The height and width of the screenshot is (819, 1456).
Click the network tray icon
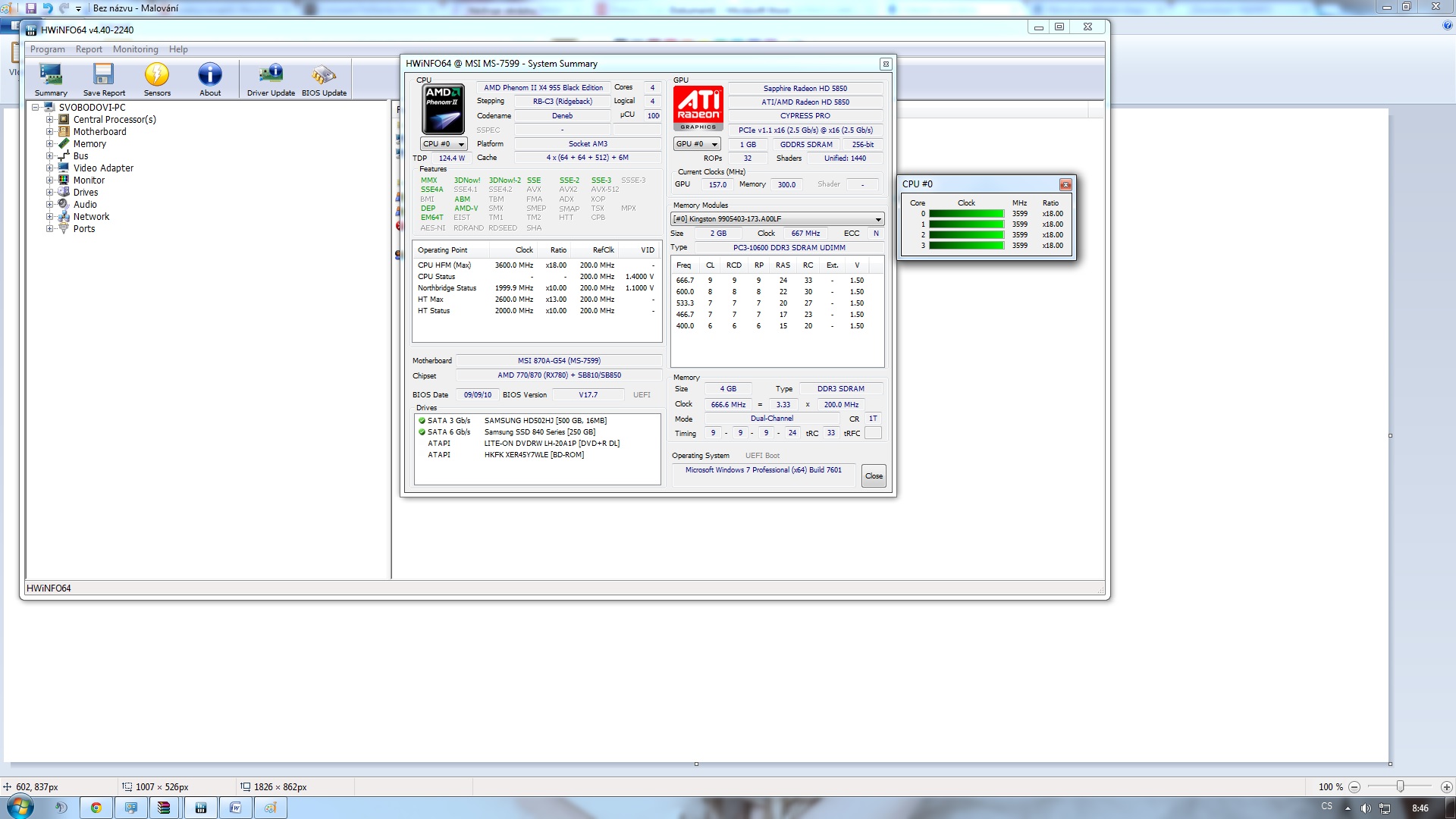coord(1385,808)
